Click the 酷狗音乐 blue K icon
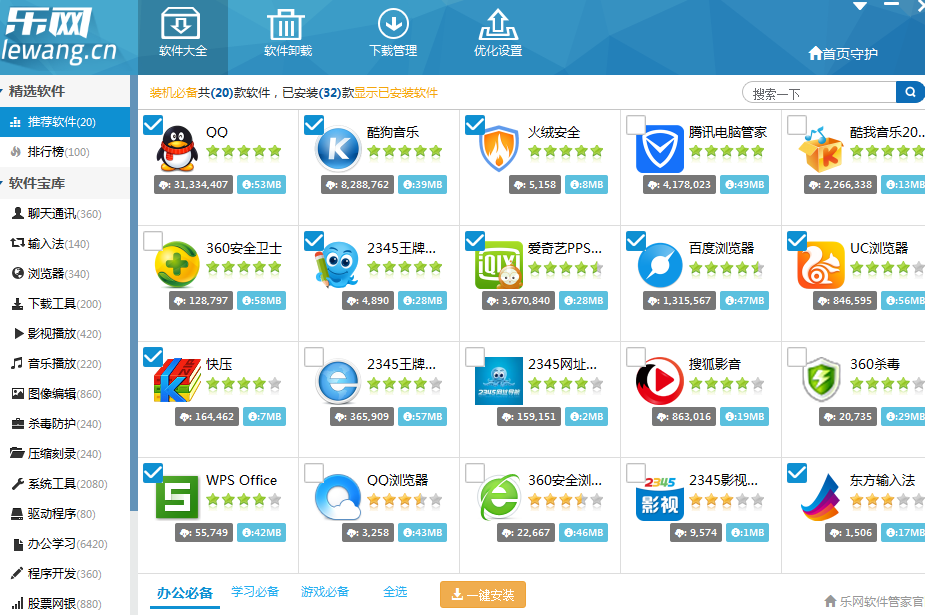Image resolution: width=925 pixels, height=615 pixels. [338, 149]
